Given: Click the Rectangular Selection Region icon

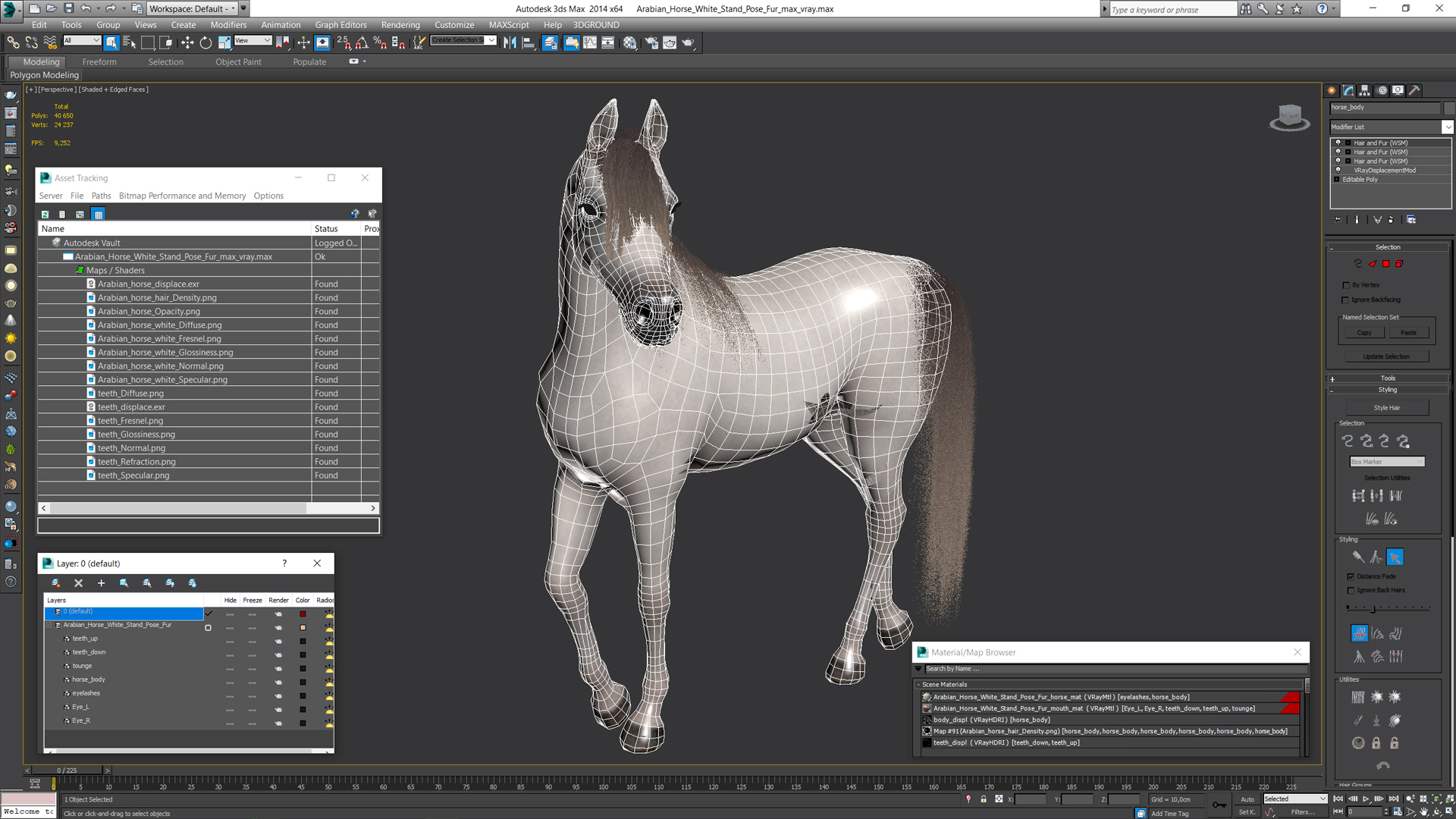Looking at the screenshot, I should pyautogui.click(x=148, y=42).
